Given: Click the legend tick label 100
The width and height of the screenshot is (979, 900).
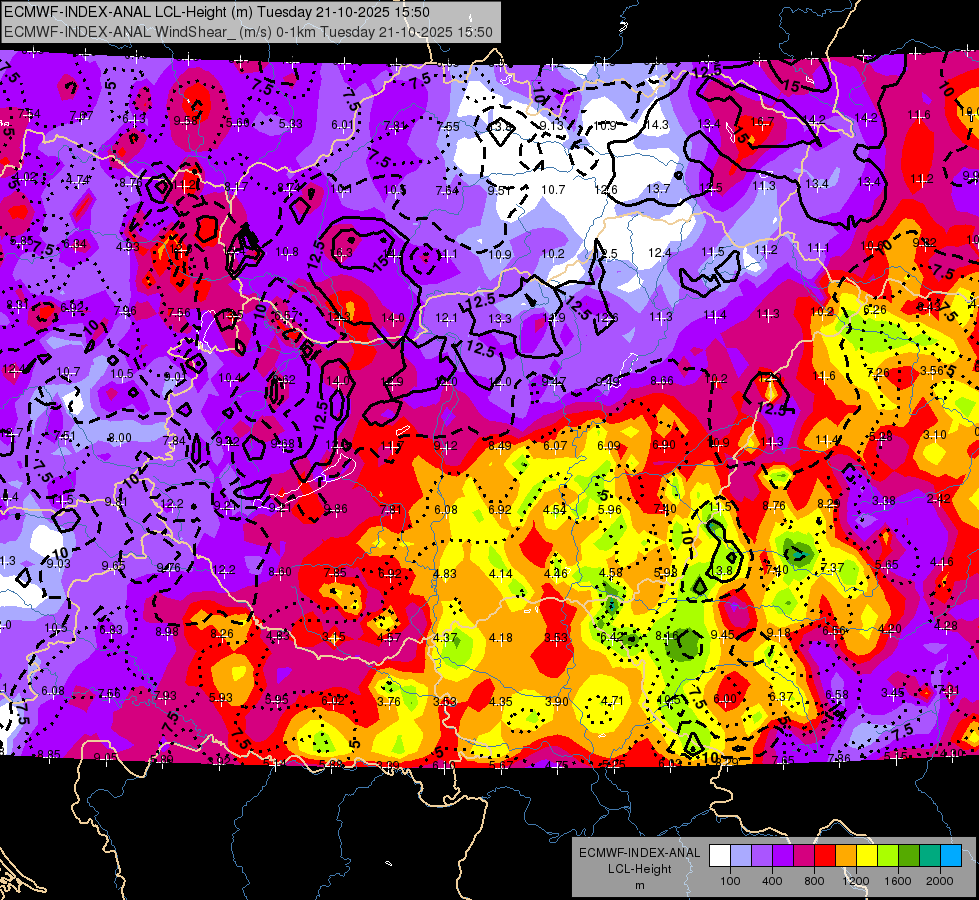Looking at the screenshot, I should [x=730, y=881].
